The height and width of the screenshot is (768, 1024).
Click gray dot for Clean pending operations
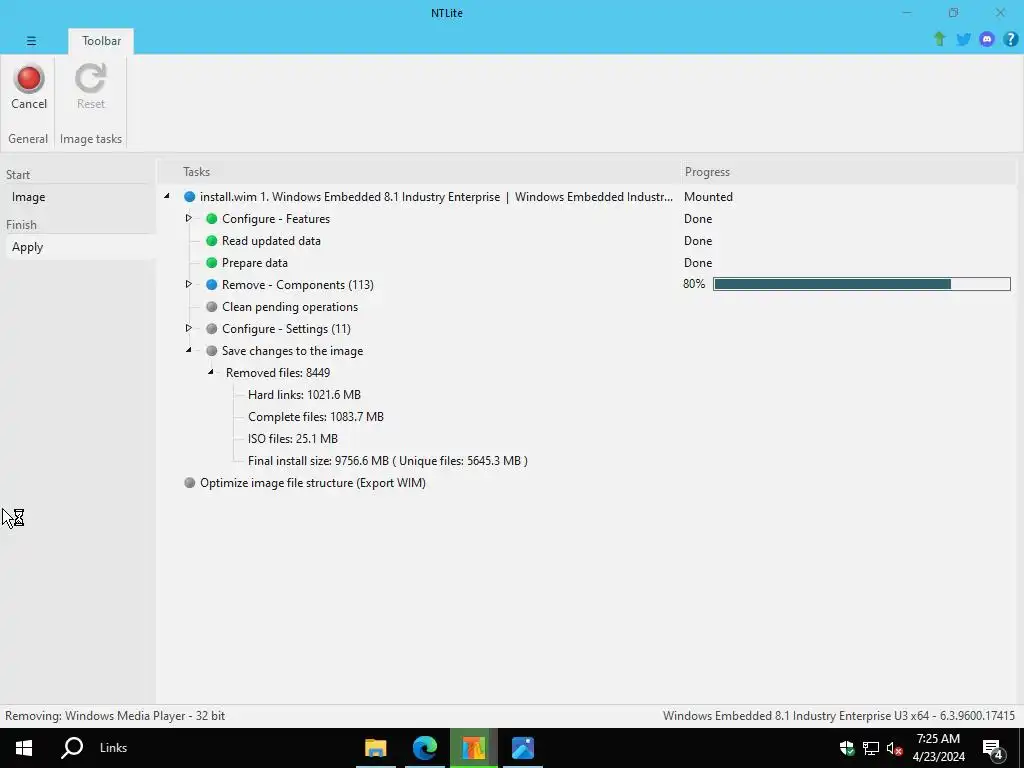[212, 307]
